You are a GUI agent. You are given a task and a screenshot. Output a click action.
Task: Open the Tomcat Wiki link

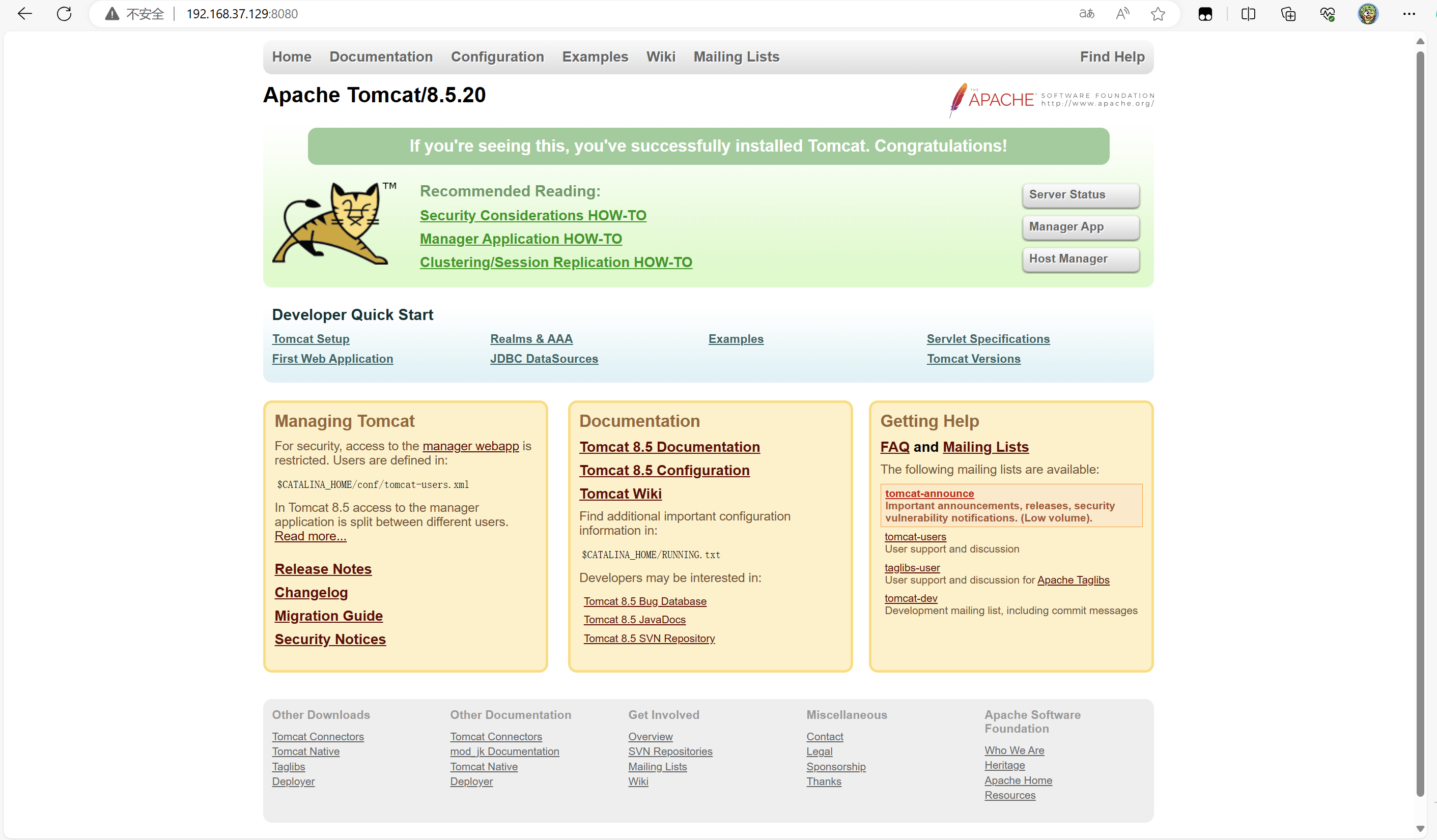click(621, 494)
